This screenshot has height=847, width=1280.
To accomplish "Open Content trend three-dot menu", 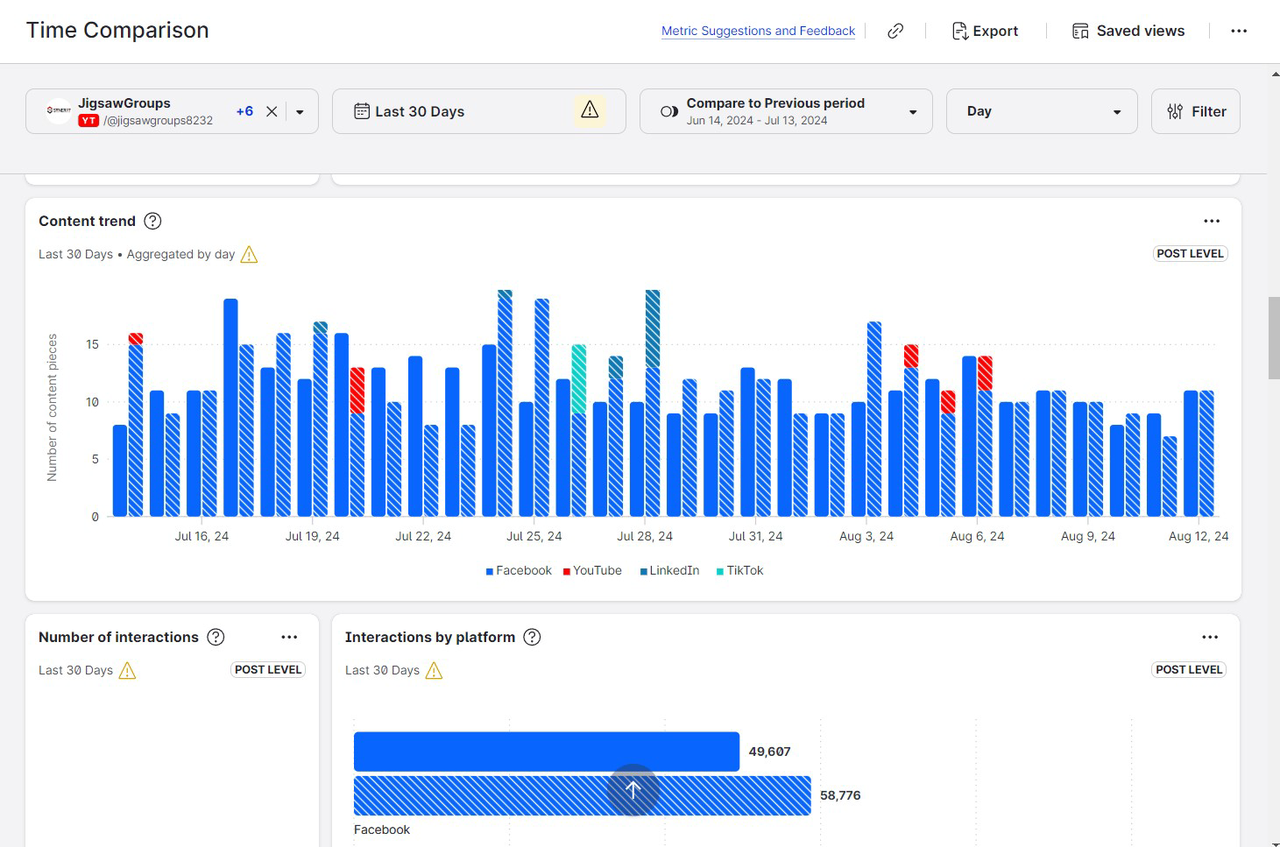I will [x=1211, y=221].
